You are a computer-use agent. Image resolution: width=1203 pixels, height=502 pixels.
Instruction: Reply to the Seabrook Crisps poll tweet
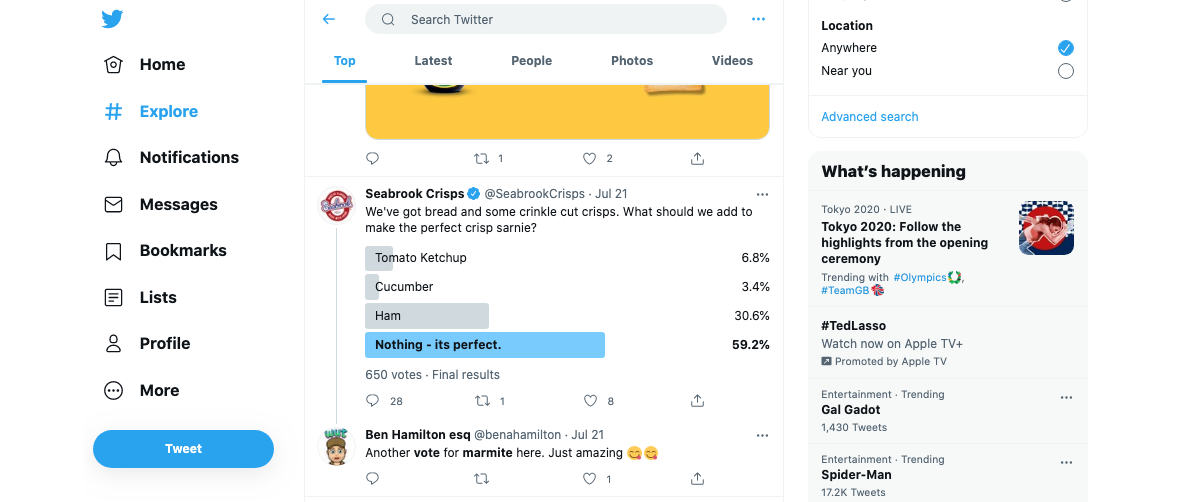[373, 401]
